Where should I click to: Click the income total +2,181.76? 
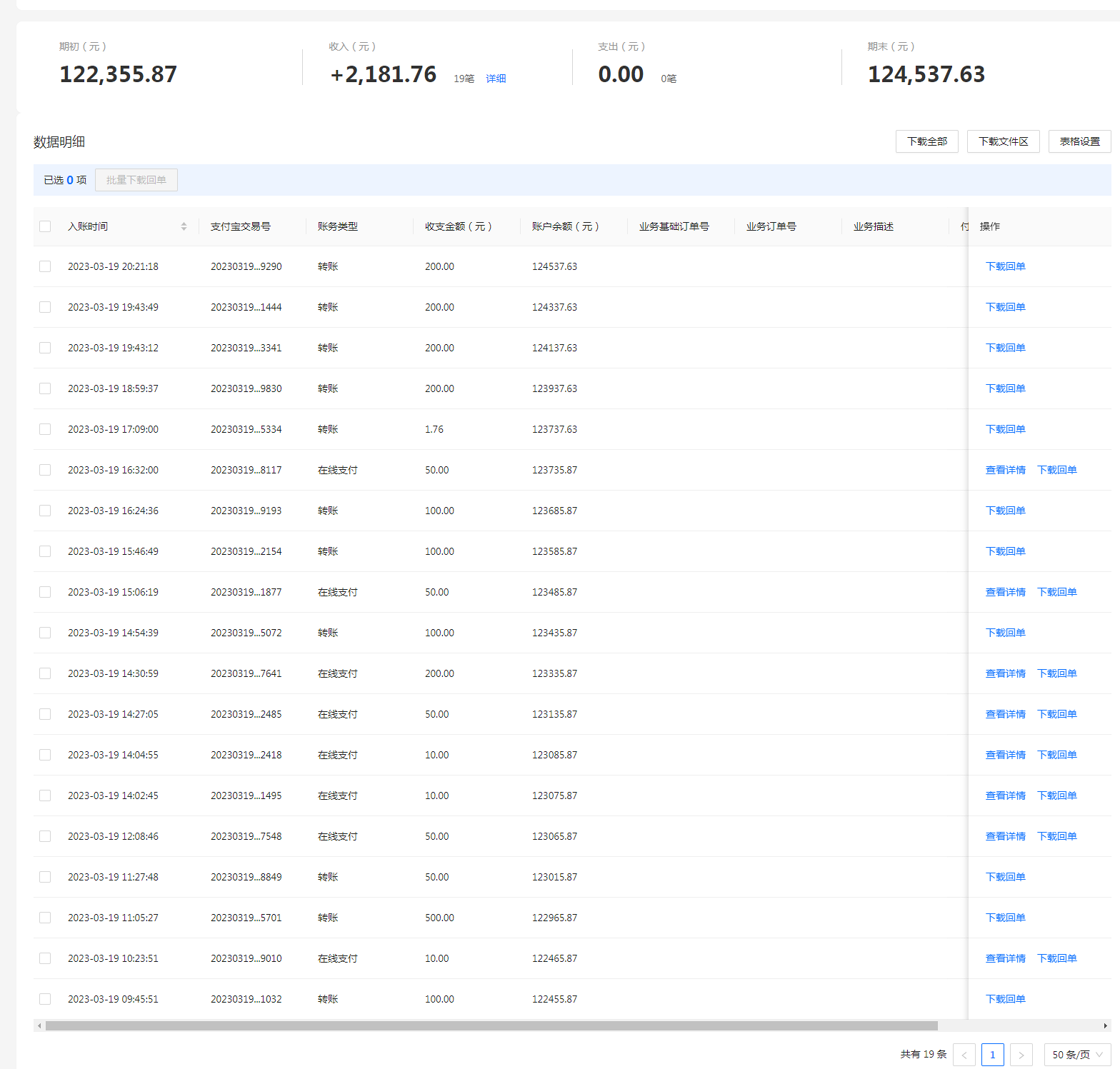384,74
